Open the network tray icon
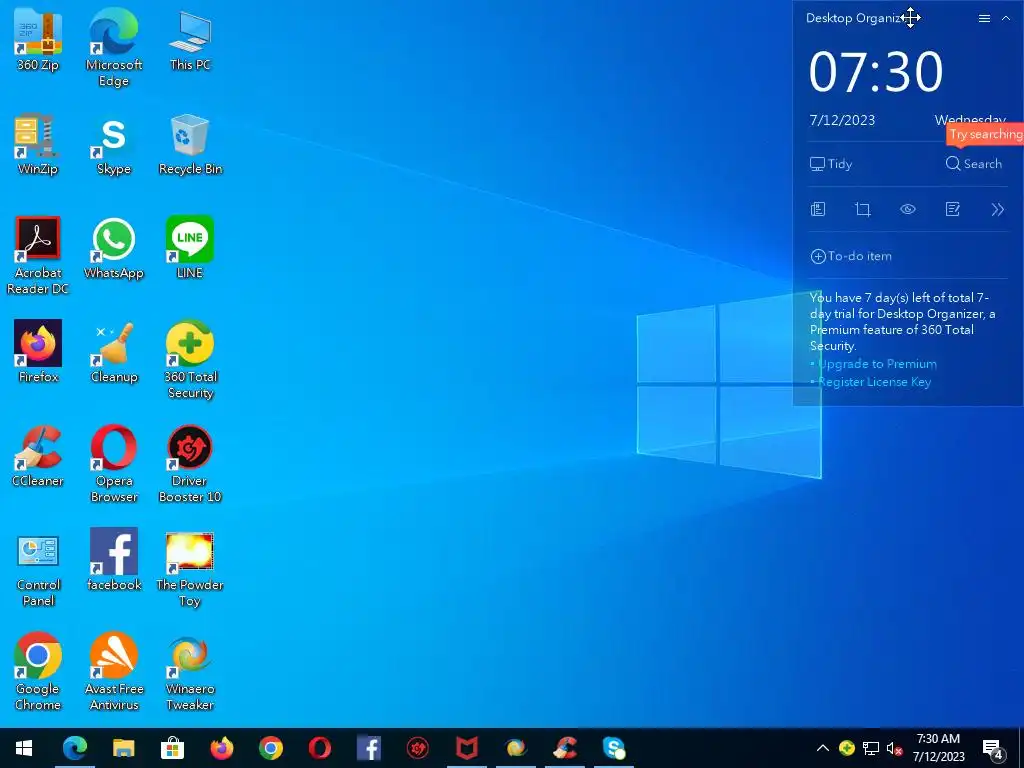The height and width of the screenshot is (768, 1024). pyautogui.click(x=871, y=748)
